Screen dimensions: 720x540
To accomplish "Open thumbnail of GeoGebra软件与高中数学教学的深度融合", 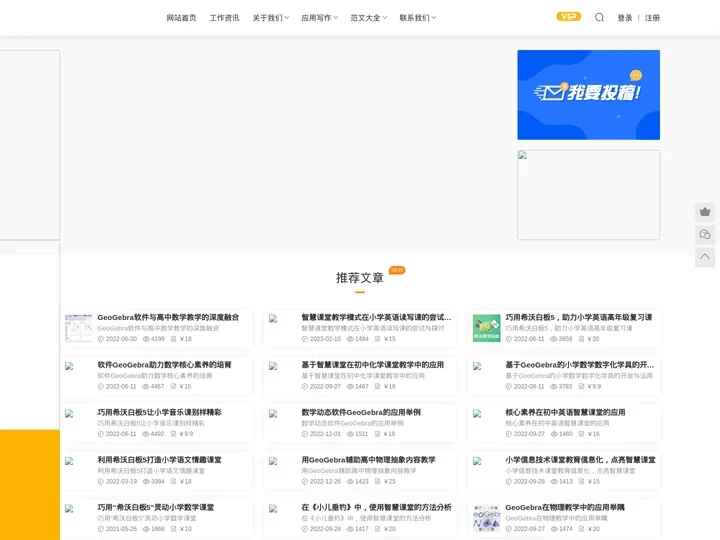I will coord(79,328).
